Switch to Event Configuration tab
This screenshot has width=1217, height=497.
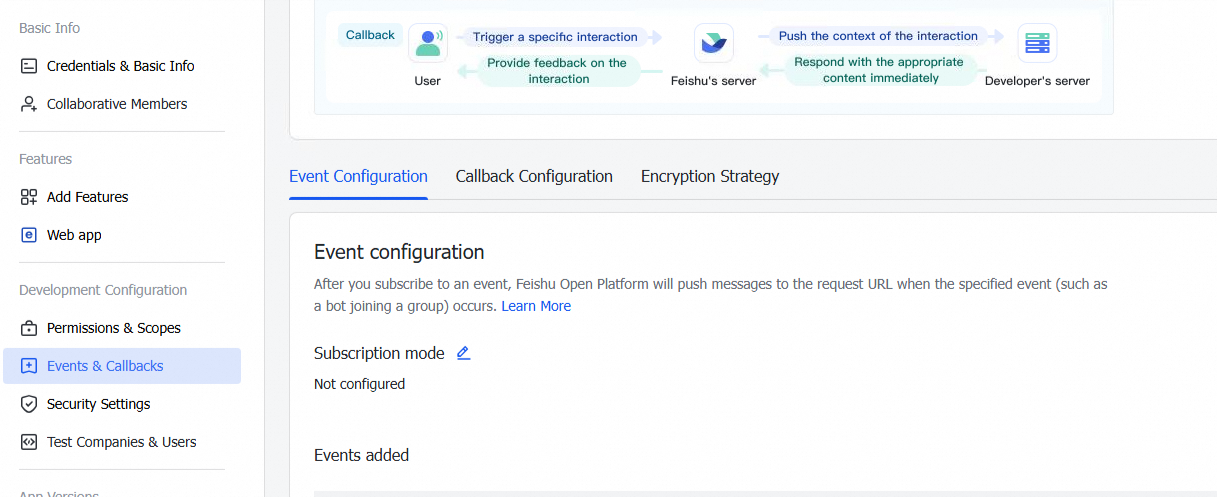tap(358, 176)
